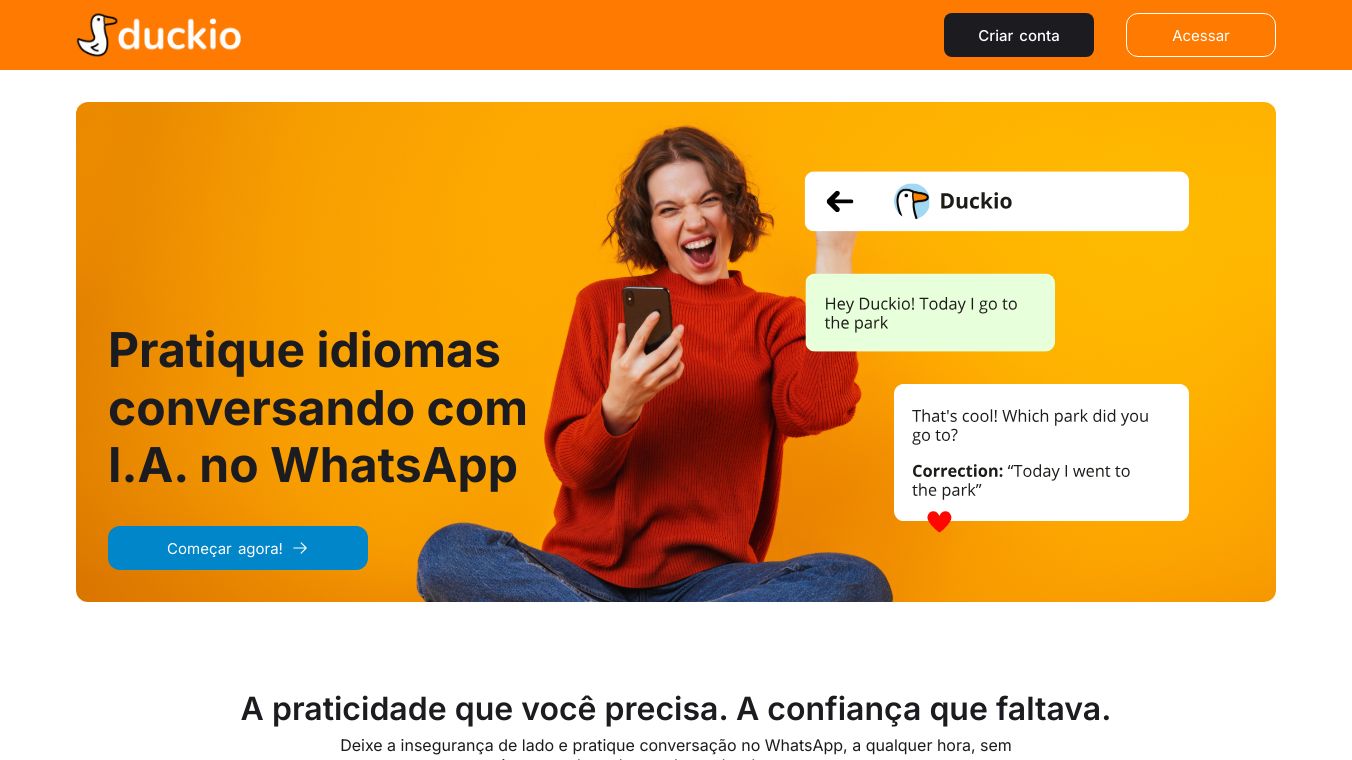Viewport: 1352px width, 760px height.
Task: Select the Acessar button
Action: tap(1201, 35)
